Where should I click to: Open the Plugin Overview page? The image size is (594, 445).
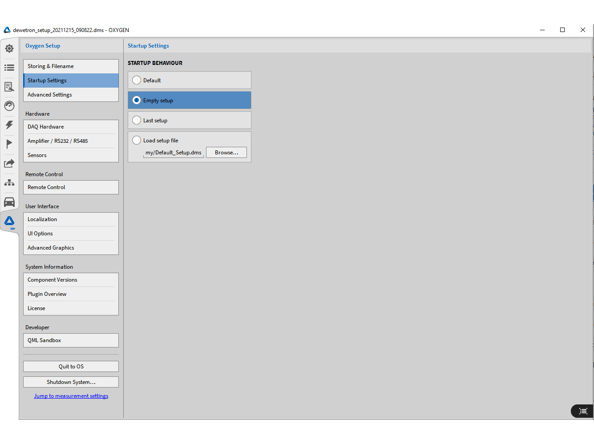(71, 294)
